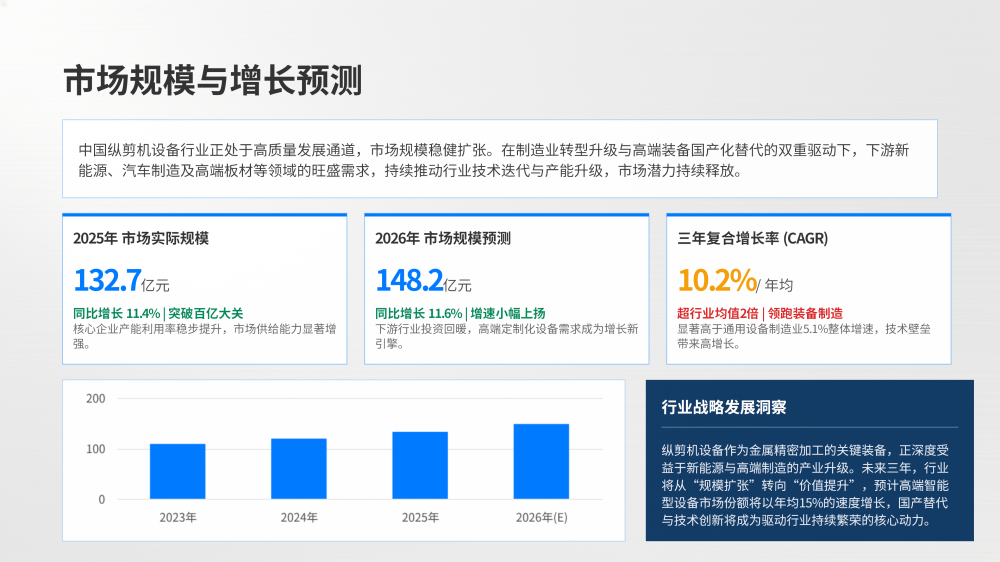The height and width of the screenshot is (562, 1000).
Task: Select the value 132.7
Action: 107,280
